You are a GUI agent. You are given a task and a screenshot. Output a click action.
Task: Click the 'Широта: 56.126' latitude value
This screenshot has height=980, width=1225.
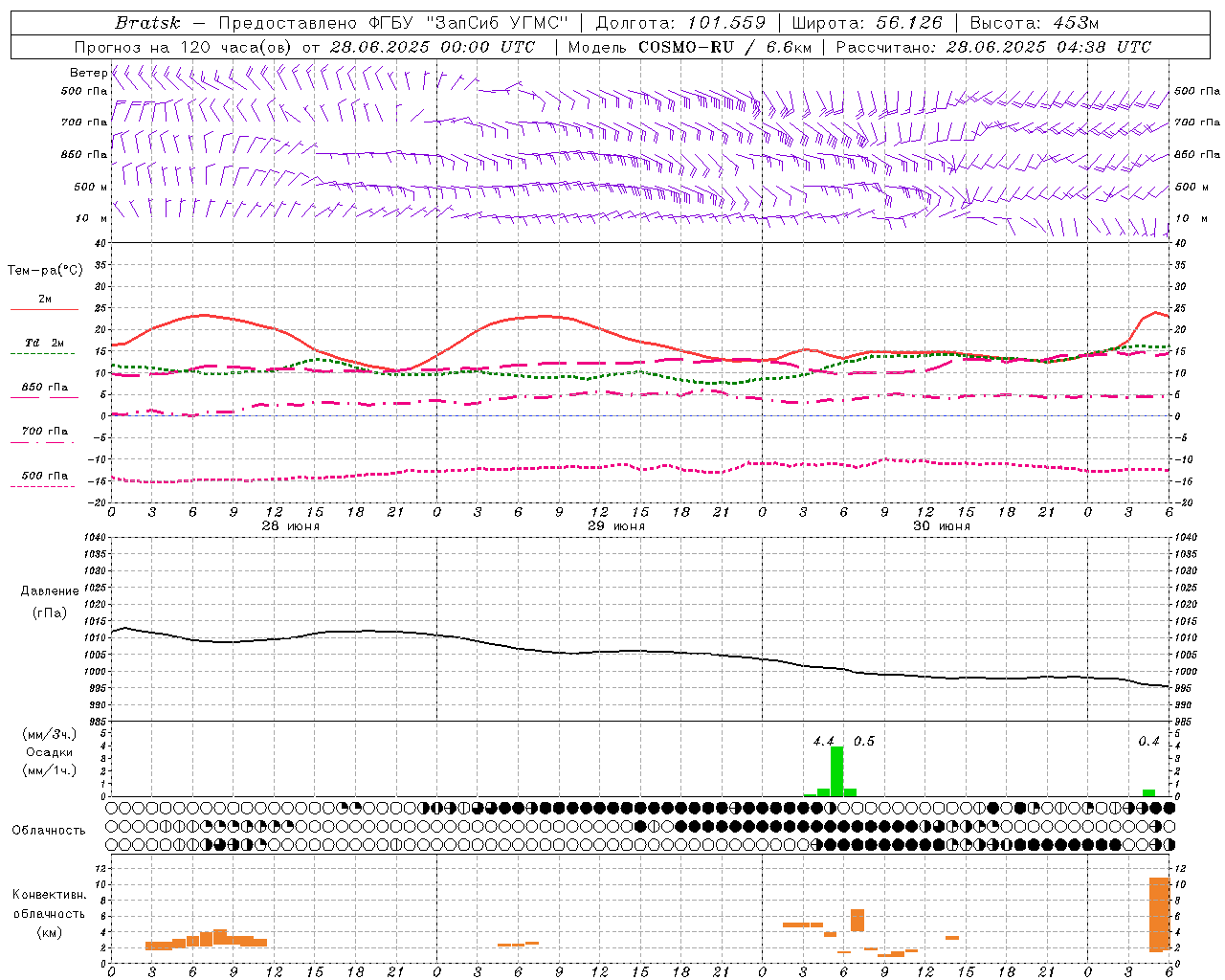pos(867,23)
